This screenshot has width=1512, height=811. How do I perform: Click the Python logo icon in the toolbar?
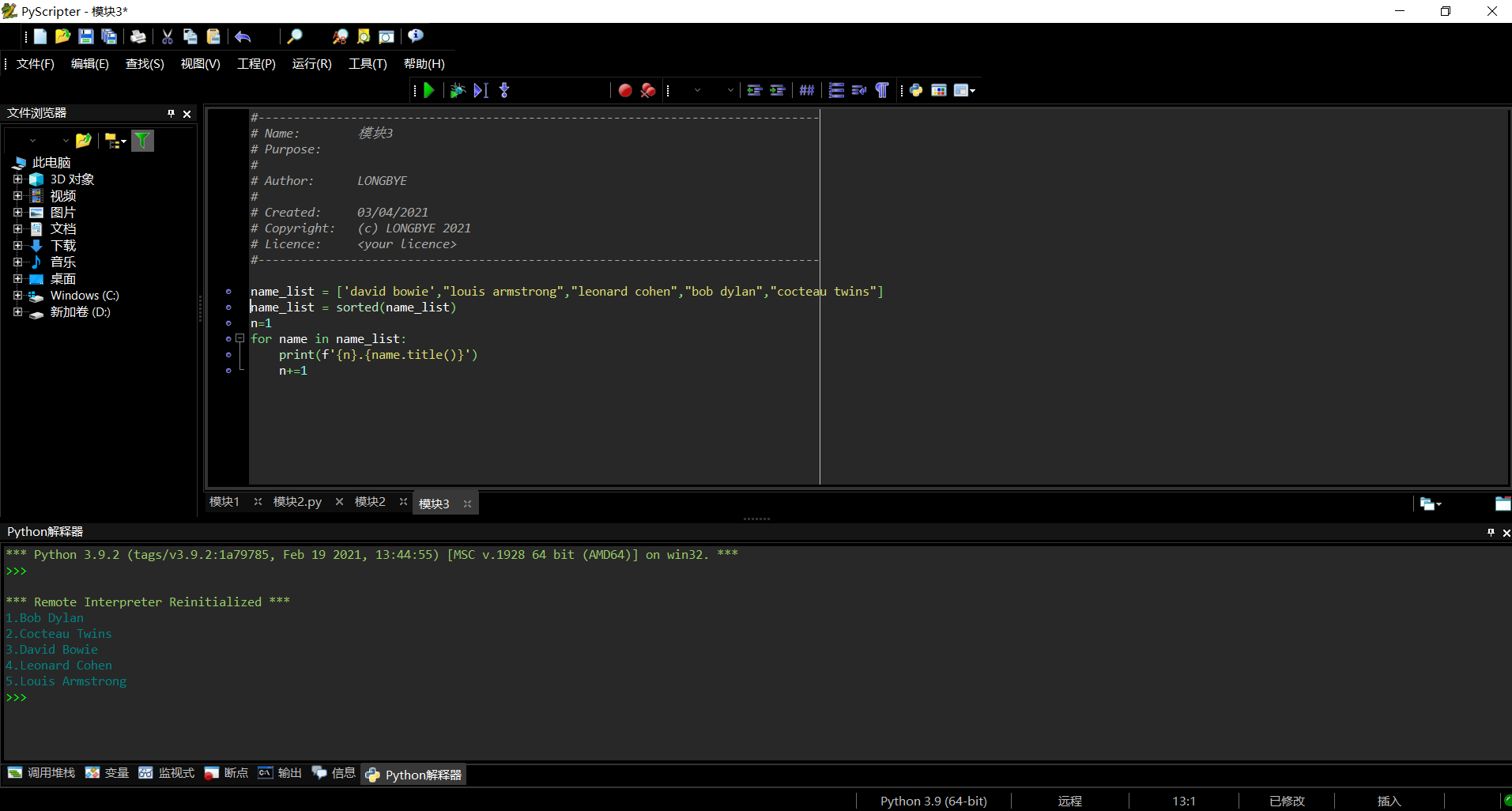point(916,90)
